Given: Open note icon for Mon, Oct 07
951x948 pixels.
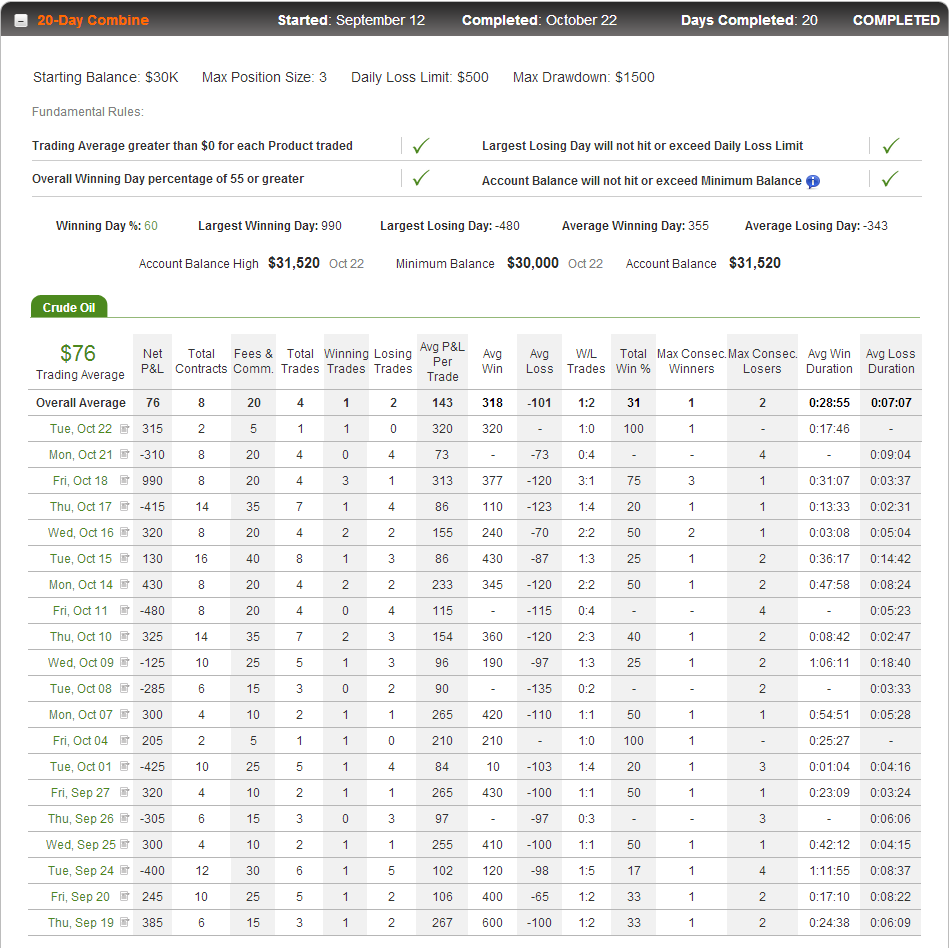Looking at the screenshot, I should click(x=124, y=714).
